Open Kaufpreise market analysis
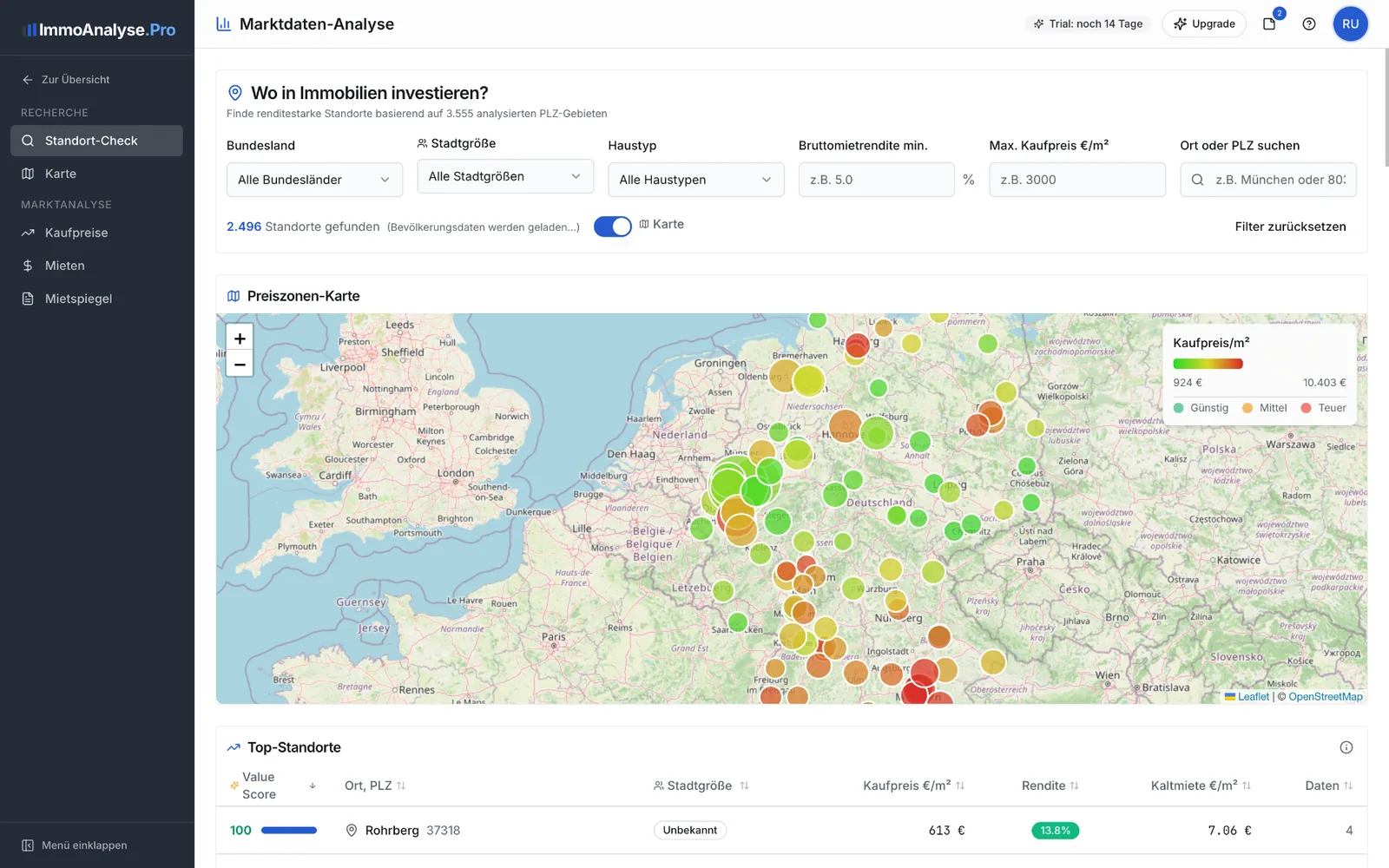1389x868 pixels. click(x=96, y=233)
